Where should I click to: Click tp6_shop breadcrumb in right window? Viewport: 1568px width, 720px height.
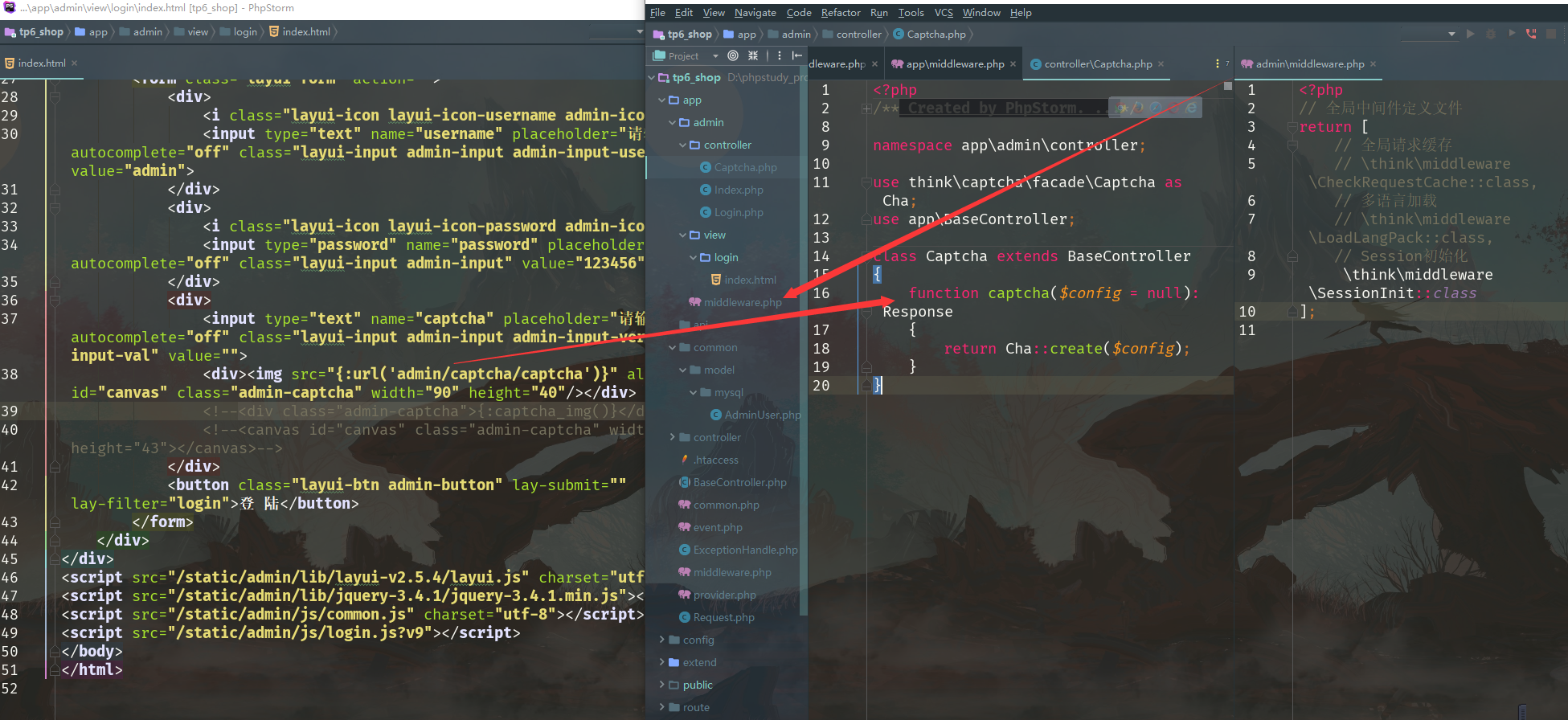point(689,35)
